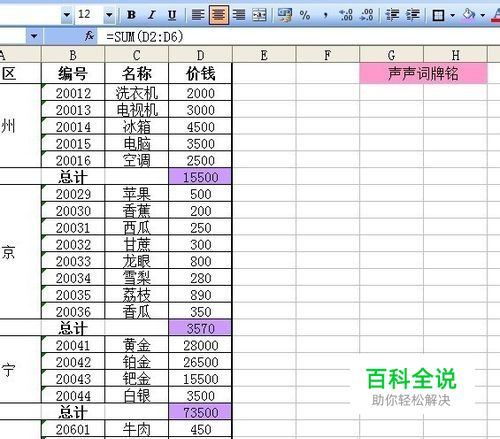Select cell 20030
This screenshot has width=500, height=439.
tap(73, 210)
